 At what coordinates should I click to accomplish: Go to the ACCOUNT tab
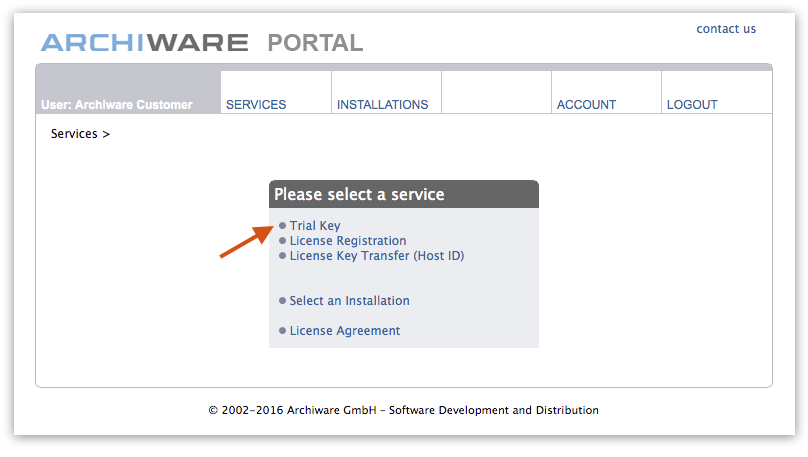586,104
